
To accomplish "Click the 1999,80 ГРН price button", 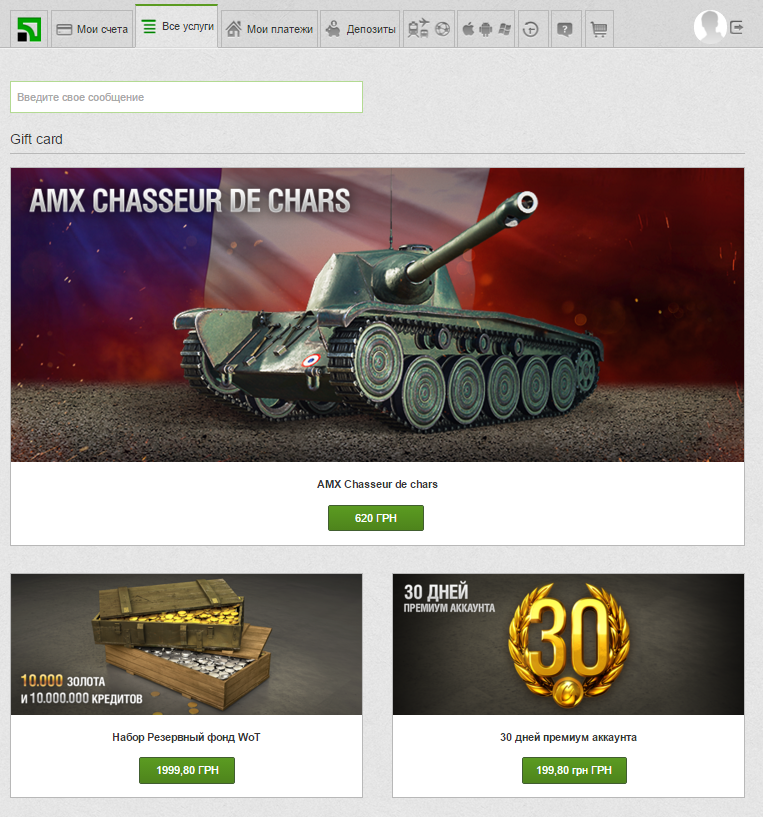I will 187,770.
